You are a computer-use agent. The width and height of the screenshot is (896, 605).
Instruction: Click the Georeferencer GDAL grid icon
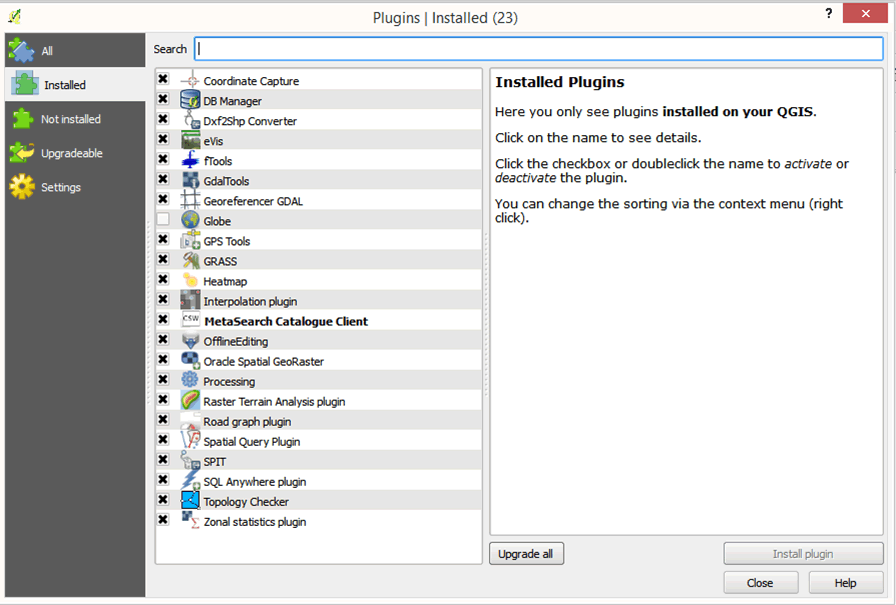[190, 200]
